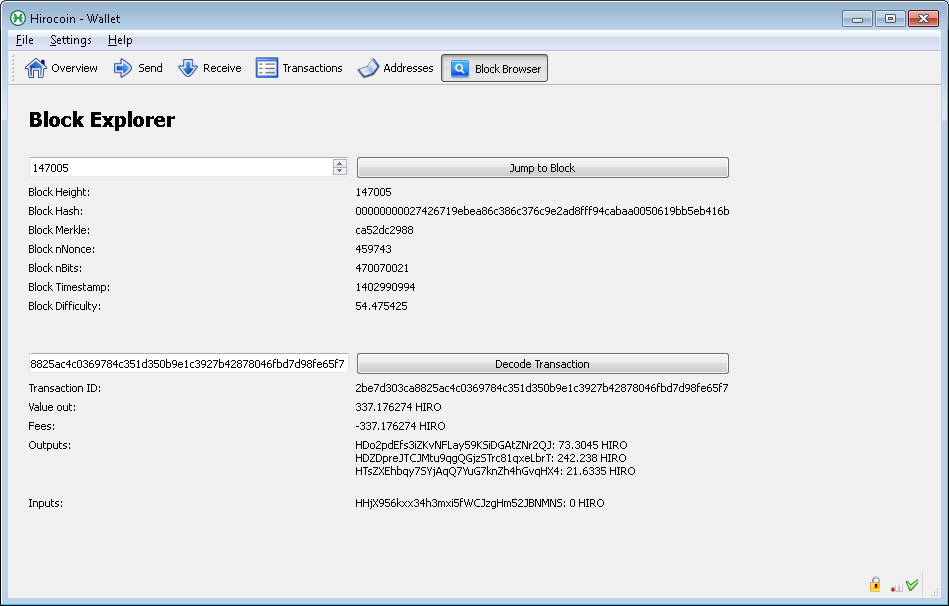Image resolution: width=949 pixels, height=606 pixels.
Task: Minimize the Hirocoin Wallet window
Action: pyautogui.click(x=857, y=19)
